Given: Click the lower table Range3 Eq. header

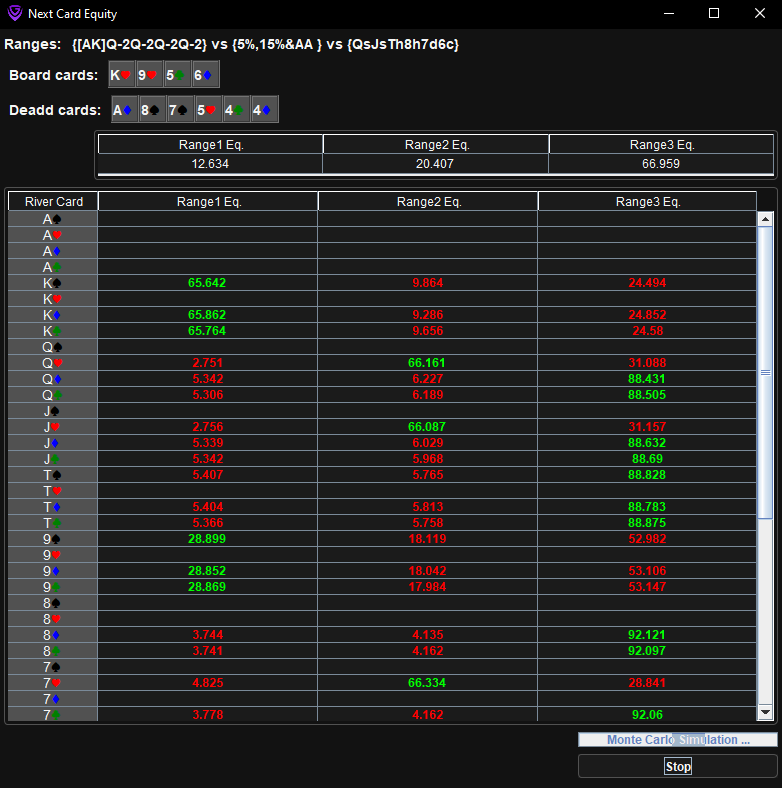Looking at the screenshot, I should [x=647, y=202].
